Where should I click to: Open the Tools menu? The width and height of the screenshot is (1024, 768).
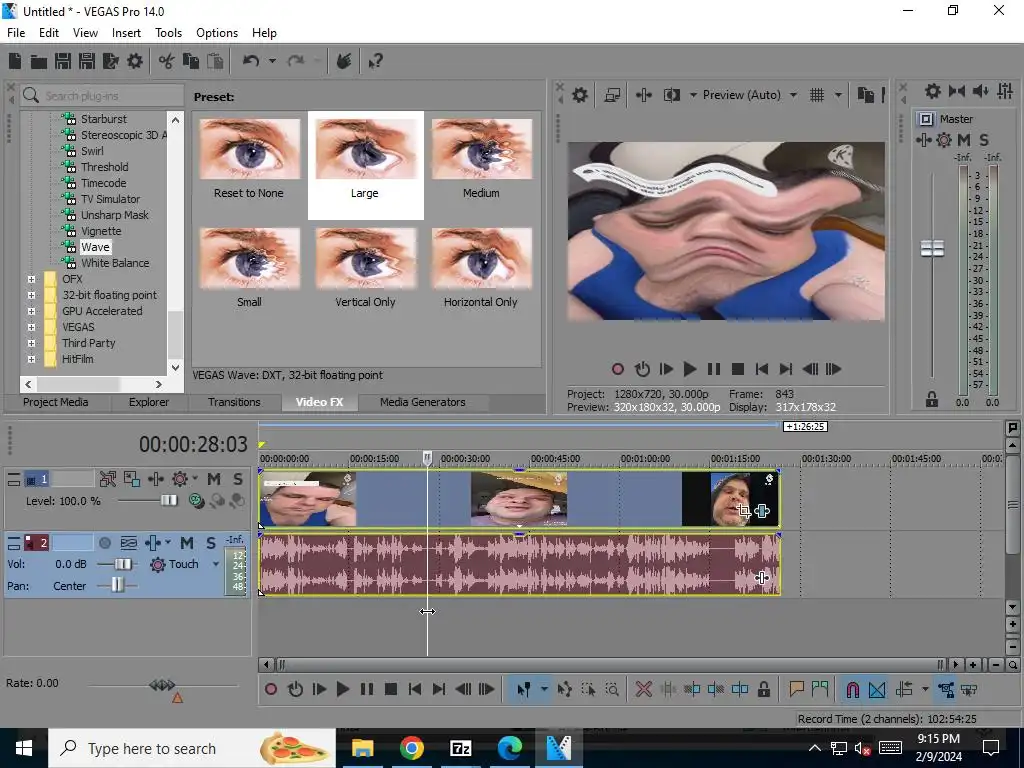coord(168,33)
